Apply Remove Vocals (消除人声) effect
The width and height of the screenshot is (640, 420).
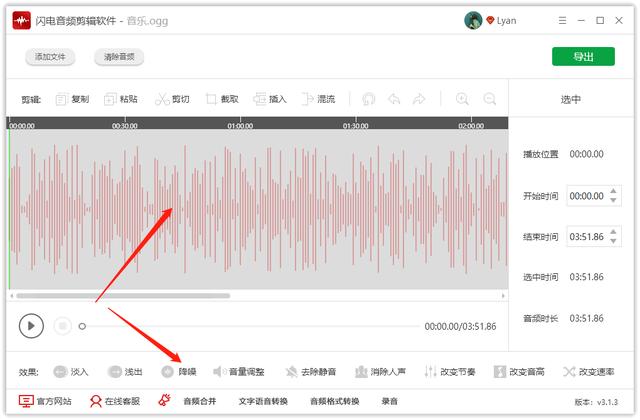click(380, 372)
